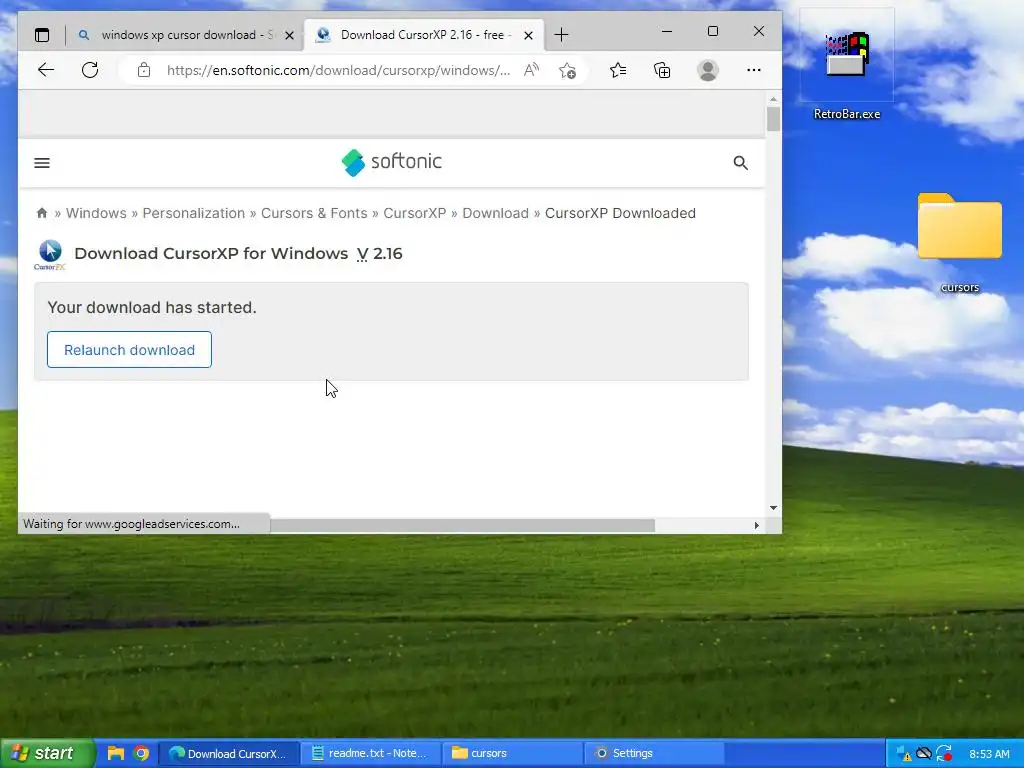Click the vertical scrollbar down arrow
Screen dimensions: 1024x768
pos(773,507)
